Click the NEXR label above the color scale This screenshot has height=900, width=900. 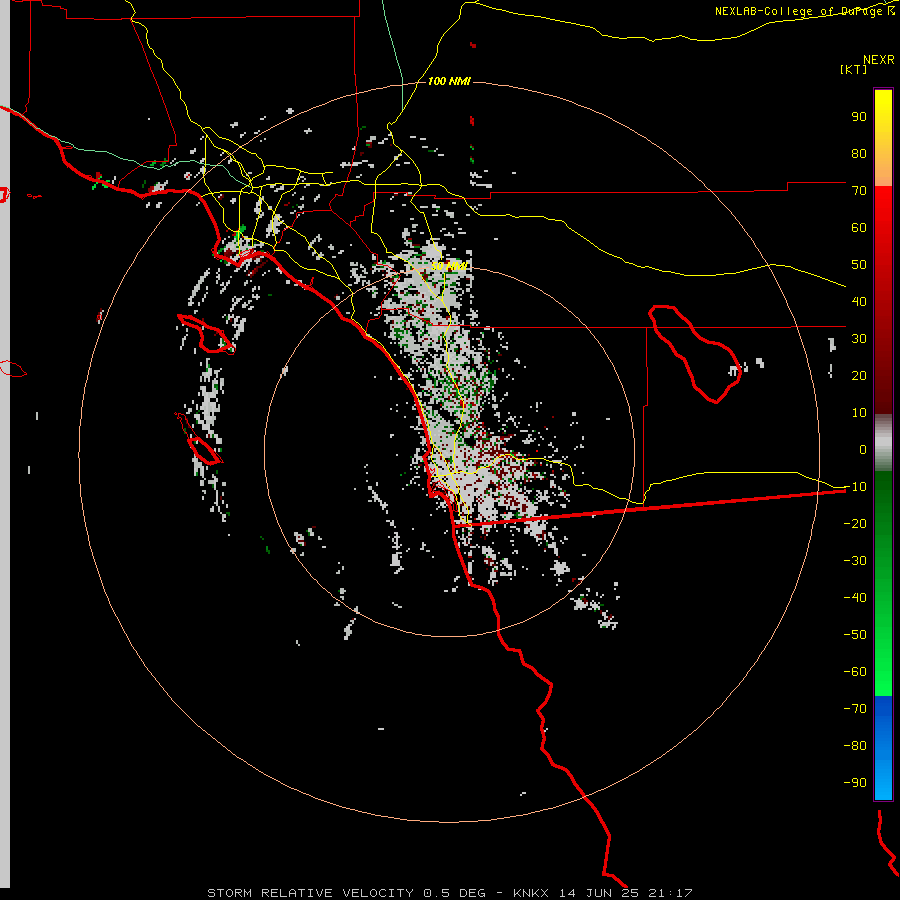pos(879,60)
